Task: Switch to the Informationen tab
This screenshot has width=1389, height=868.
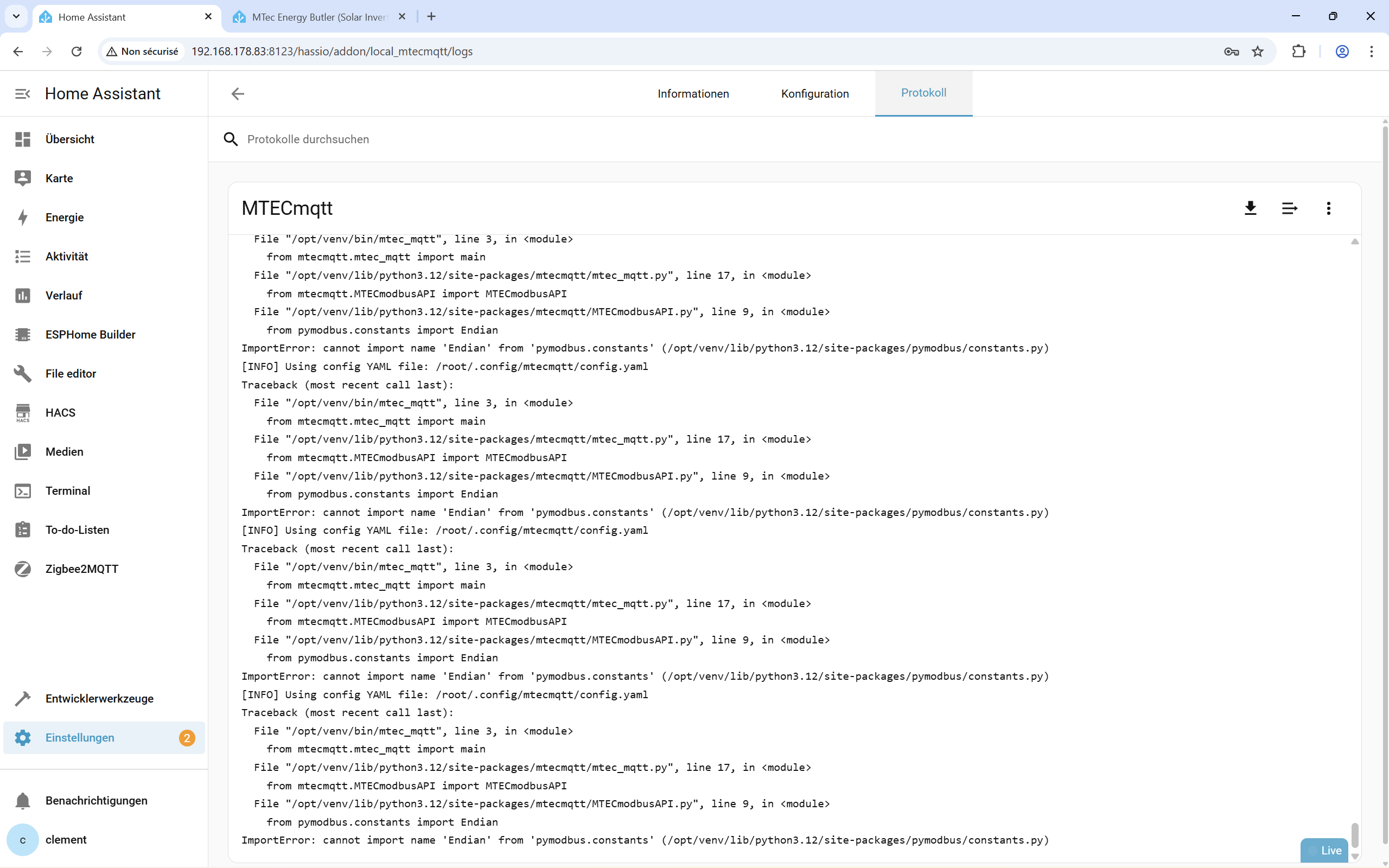Action: tap(693, 93)
